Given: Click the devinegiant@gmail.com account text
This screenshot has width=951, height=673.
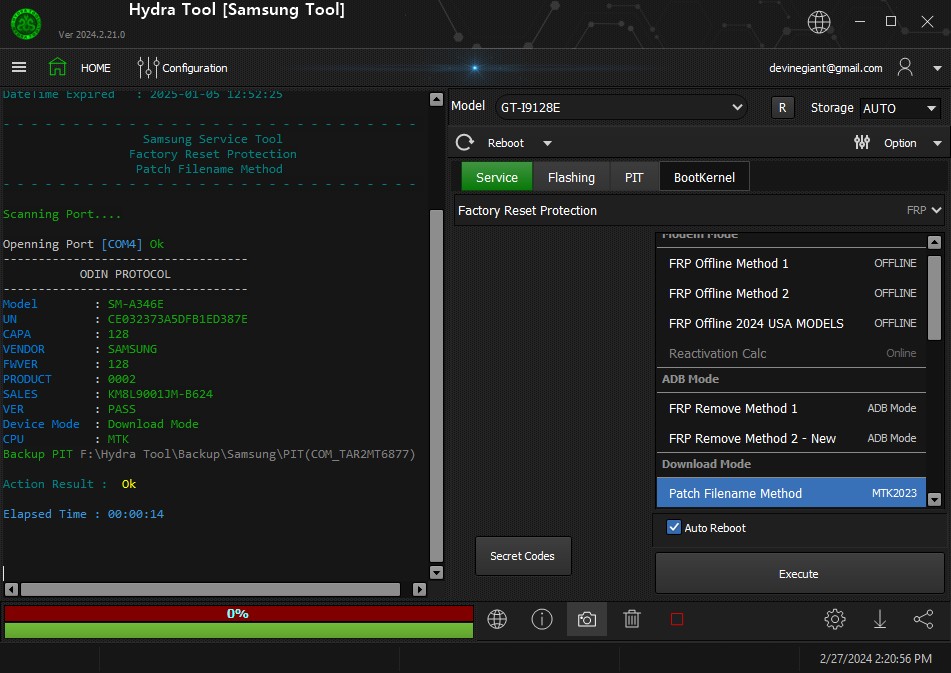Looking at the screenshot, I should pyautogui.click(x=825, y=68).
